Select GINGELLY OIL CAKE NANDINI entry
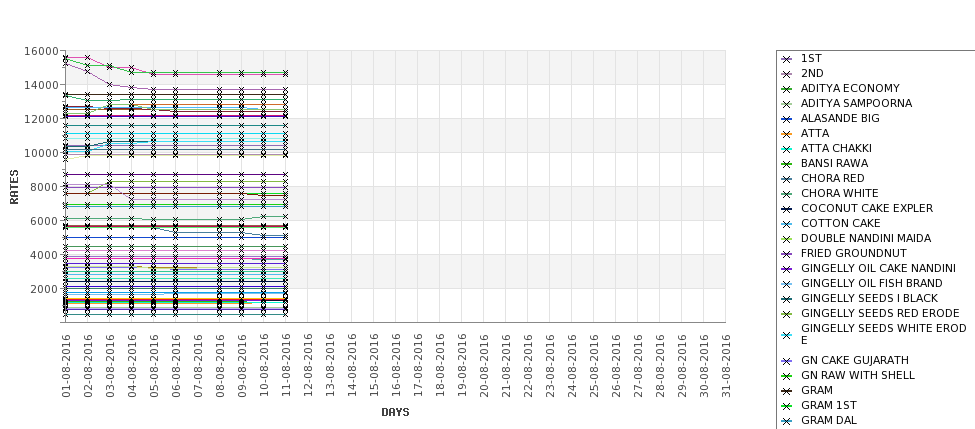The image size is (975, 429). point(879,268)
